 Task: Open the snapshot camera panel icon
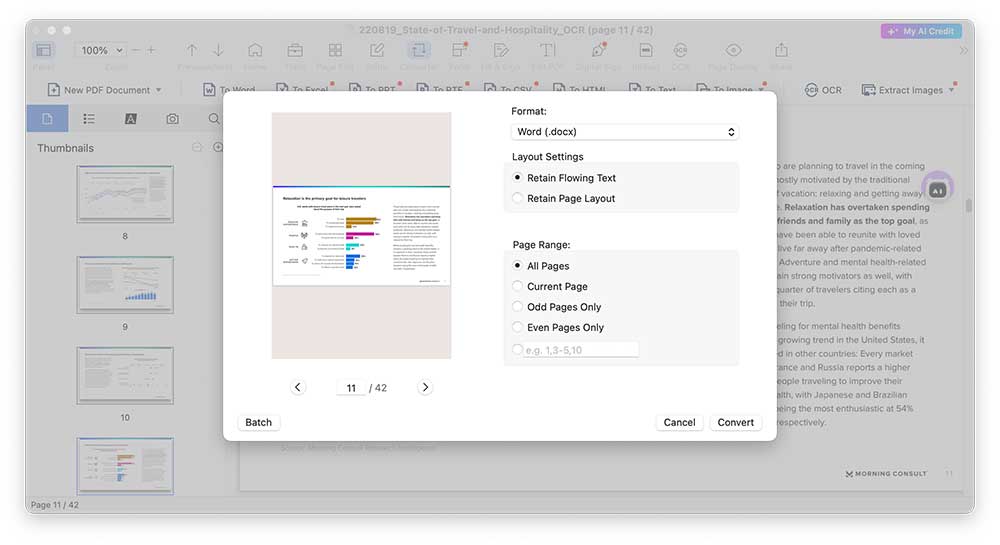coord(172,119)
